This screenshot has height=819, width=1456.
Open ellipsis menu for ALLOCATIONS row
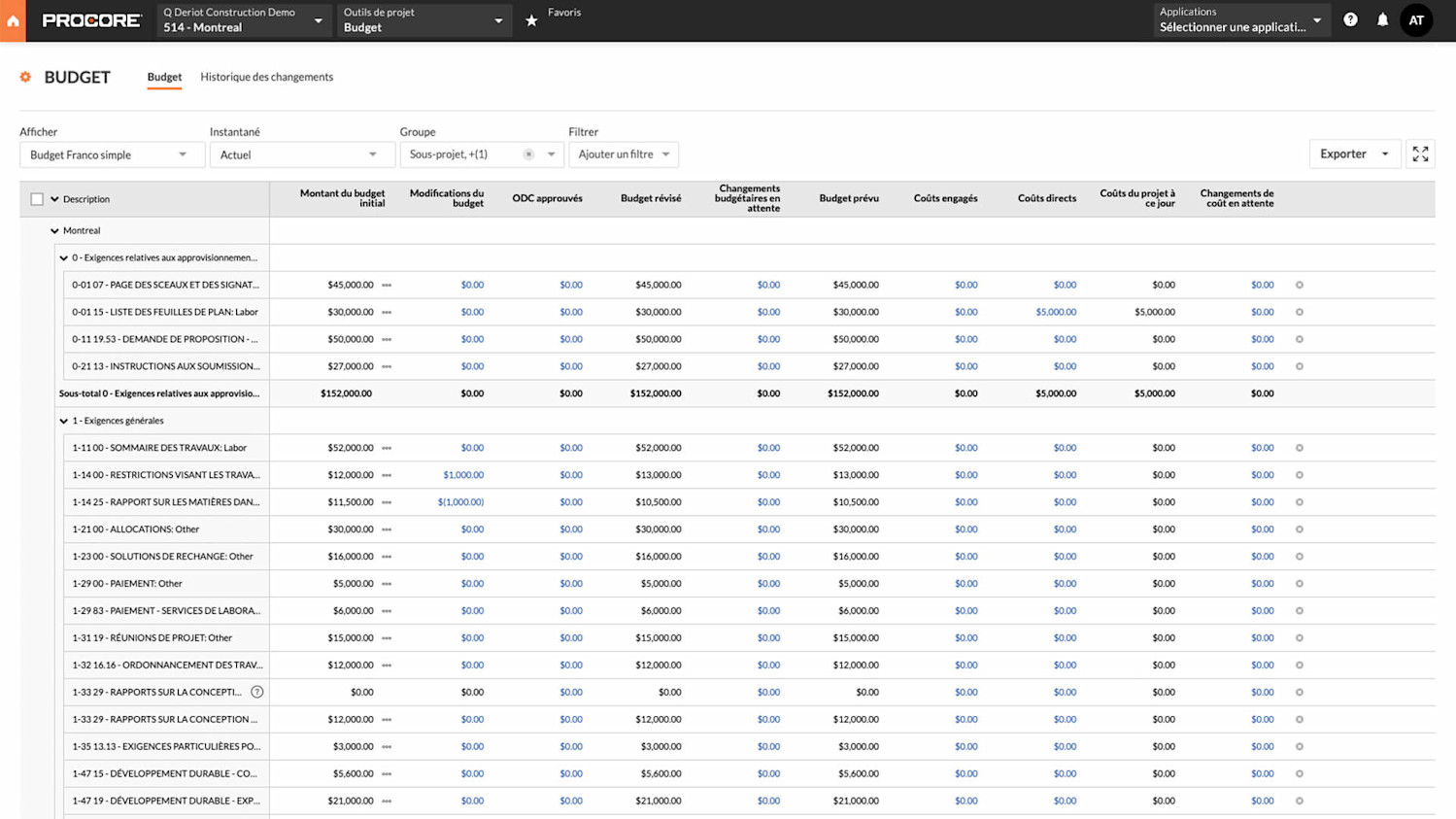[387, 529]
